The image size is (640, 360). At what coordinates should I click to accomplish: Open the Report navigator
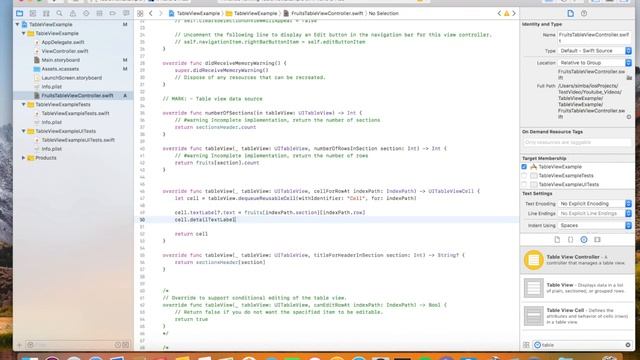click(x=126, y=13)
